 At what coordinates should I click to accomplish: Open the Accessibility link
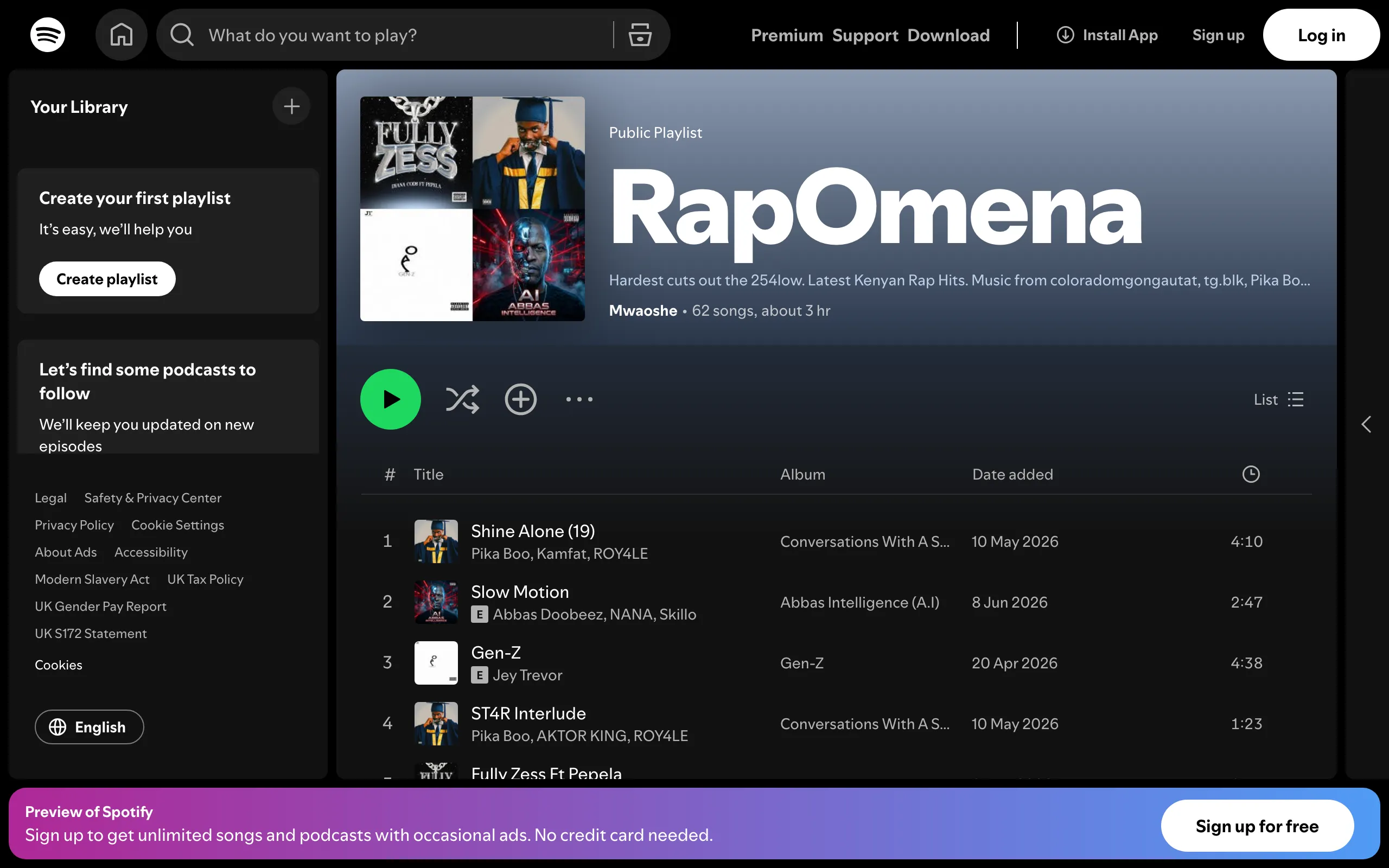(151, 552)
